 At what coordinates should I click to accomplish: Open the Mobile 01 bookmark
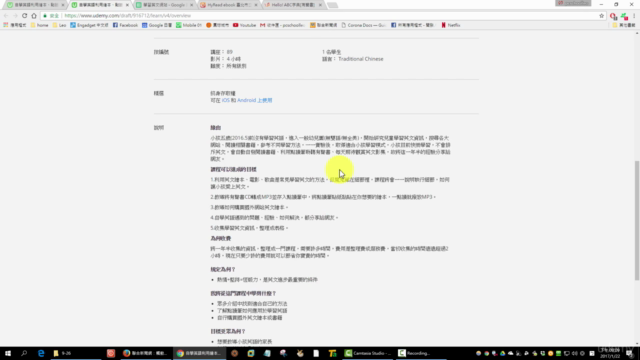(x=189, y=25)
